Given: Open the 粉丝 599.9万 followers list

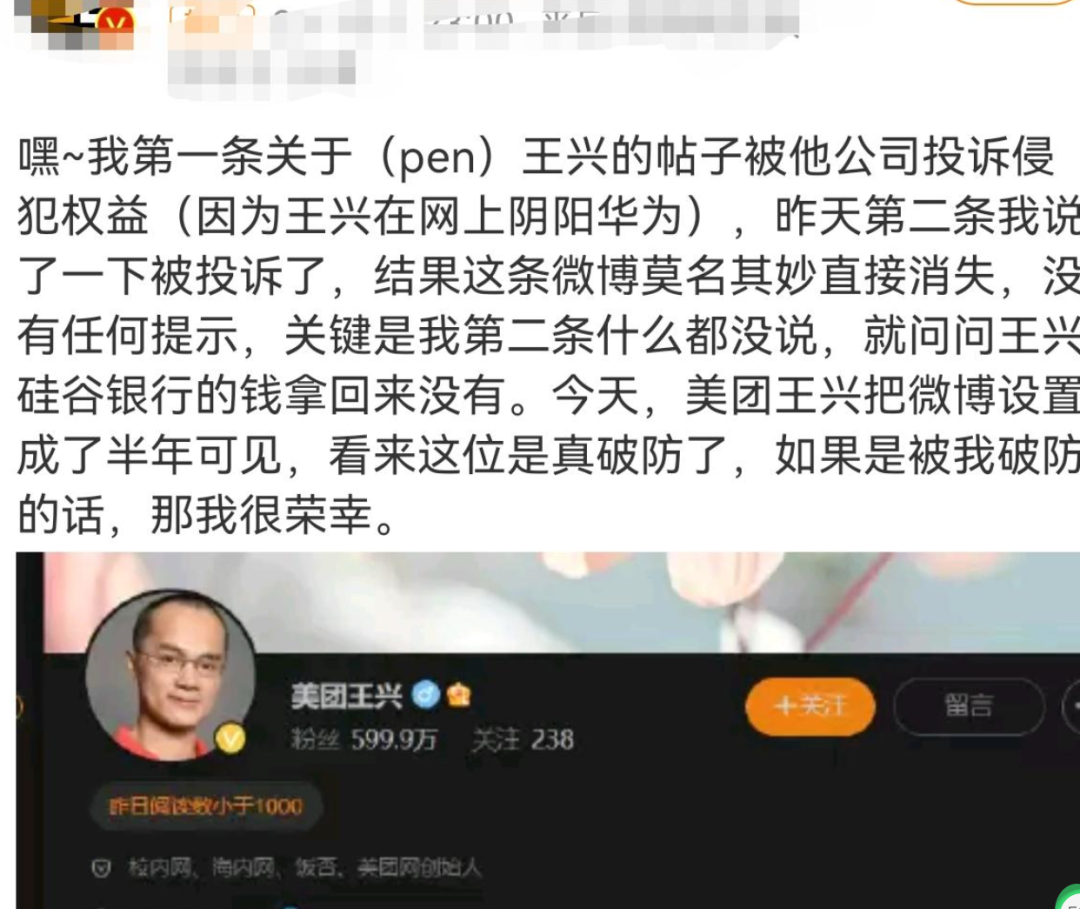Looking at the screenshot, I should point(364,740).
